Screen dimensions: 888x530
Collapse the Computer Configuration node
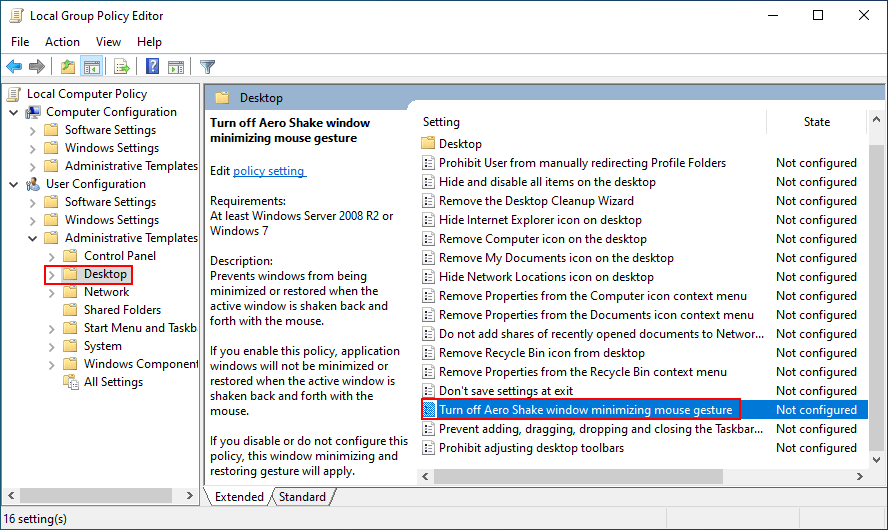pos(14,113)
